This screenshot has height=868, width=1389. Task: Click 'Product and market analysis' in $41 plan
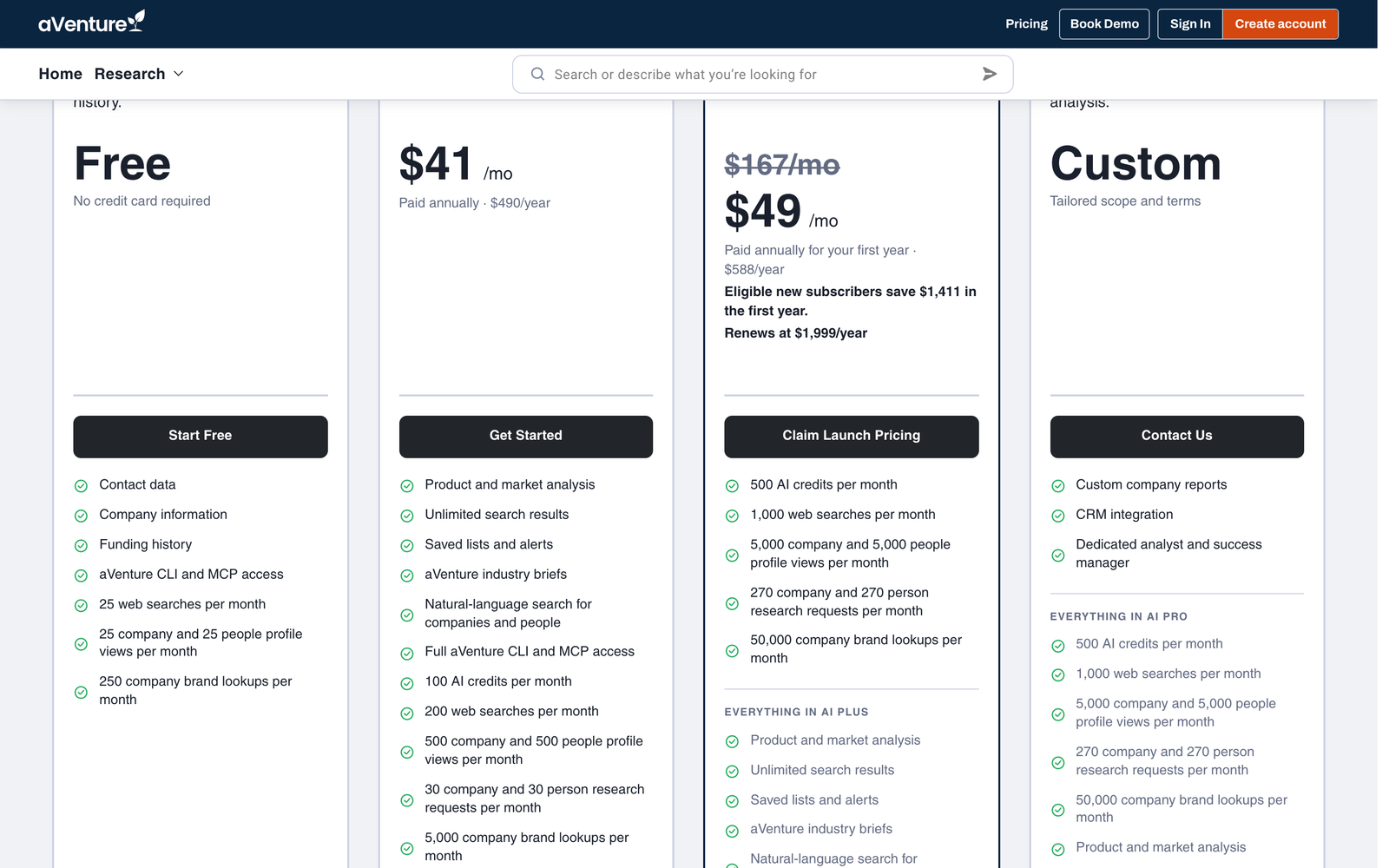[x=510, y=484]
